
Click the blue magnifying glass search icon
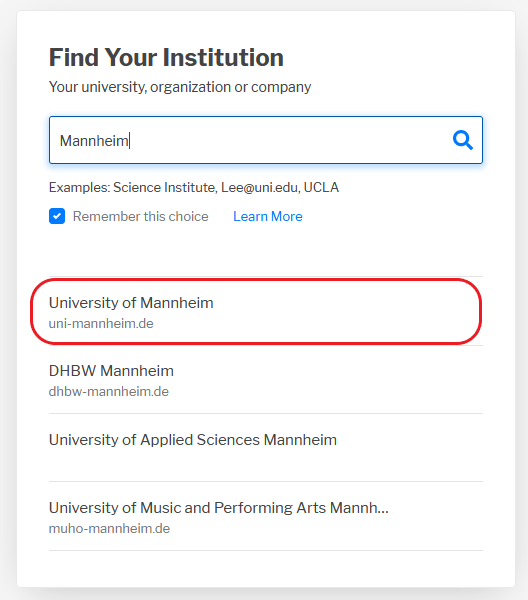point(463,140)
